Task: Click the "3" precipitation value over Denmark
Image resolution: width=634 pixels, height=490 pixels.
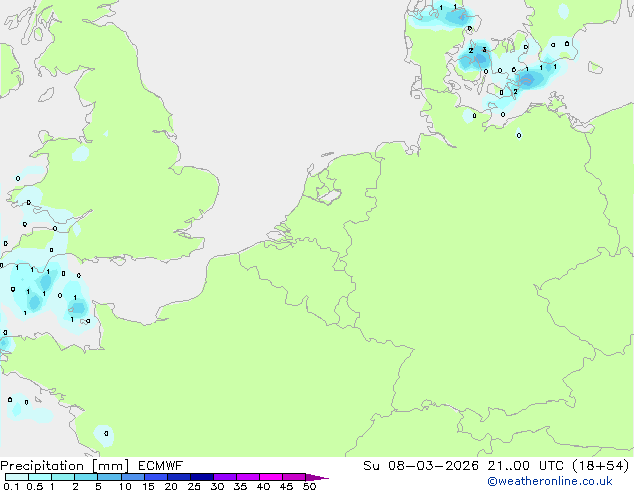Action: click(484, 50)
